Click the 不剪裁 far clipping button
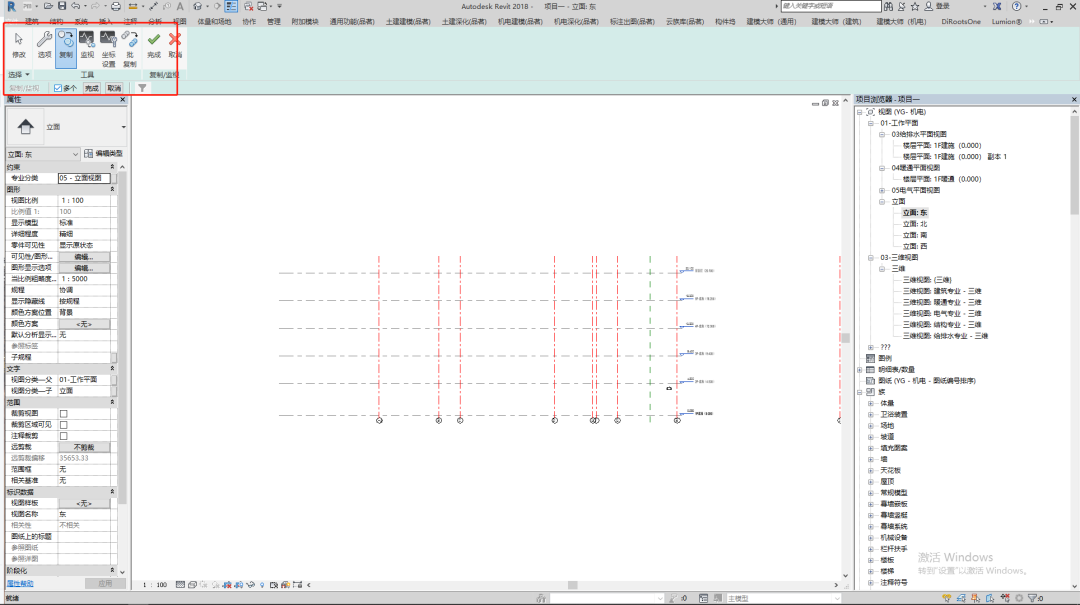Image resolution: width=1080 pixels, height=605 pixels. (x=84, y=447)
